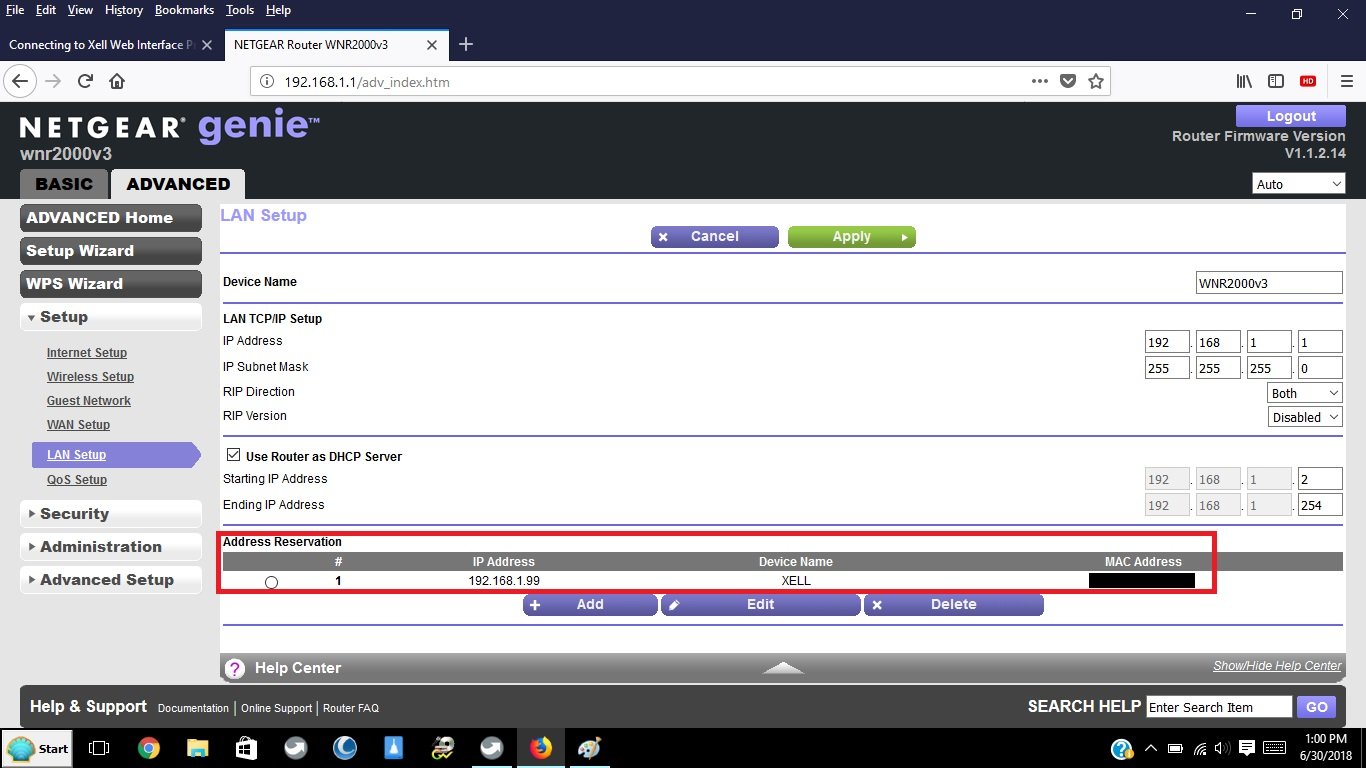Click the site information icon in address bar

(x=267, y=81)
